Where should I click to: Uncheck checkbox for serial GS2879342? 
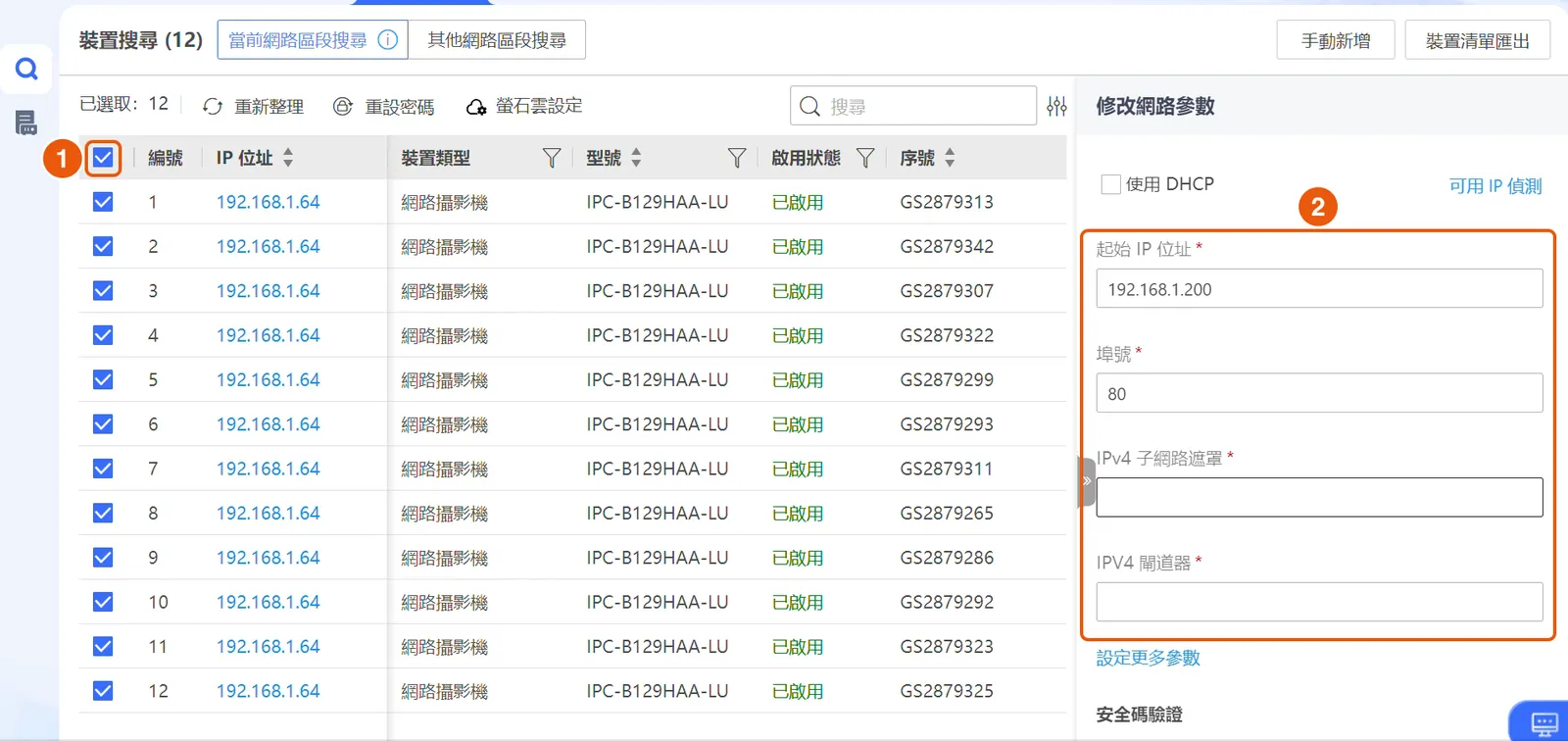103,246
